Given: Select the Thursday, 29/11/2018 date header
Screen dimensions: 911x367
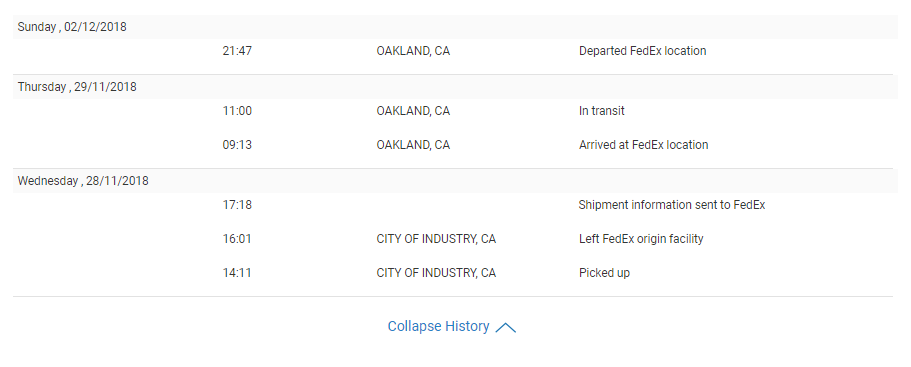Looking at the screenshot, I should (77, 87).
